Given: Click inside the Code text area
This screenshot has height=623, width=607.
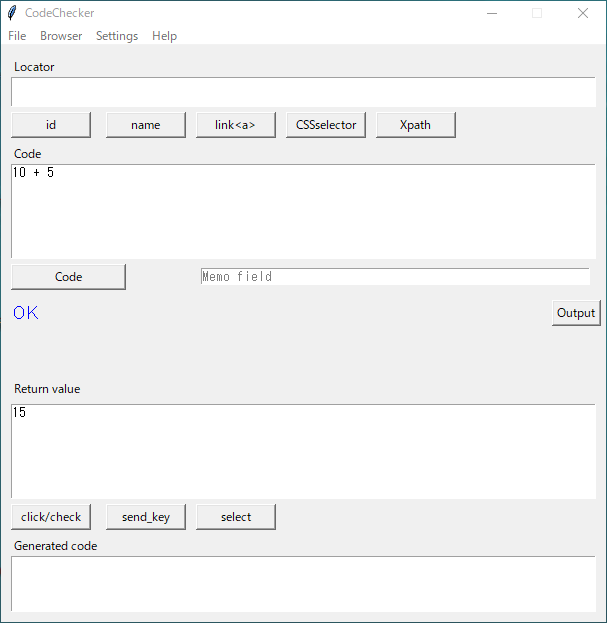Looking at the screenshot, I should click(x=304, y=211).
